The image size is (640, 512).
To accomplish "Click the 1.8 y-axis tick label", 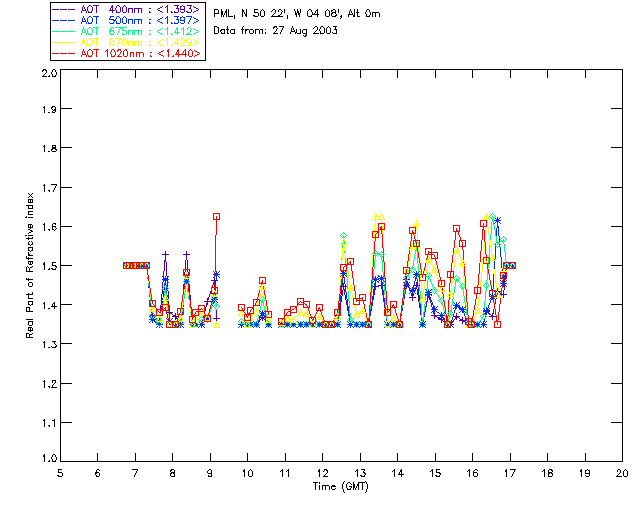I will coord(50,148).
